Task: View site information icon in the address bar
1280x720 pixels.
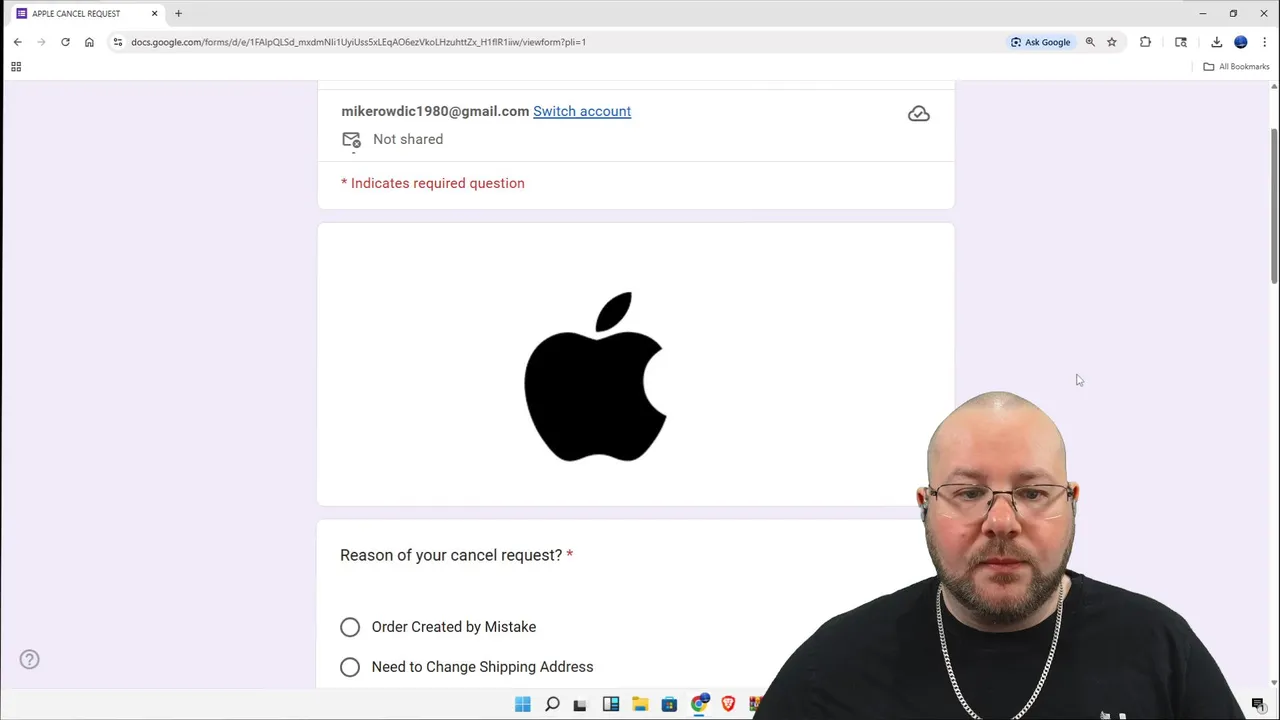Action: coord(118,42)
